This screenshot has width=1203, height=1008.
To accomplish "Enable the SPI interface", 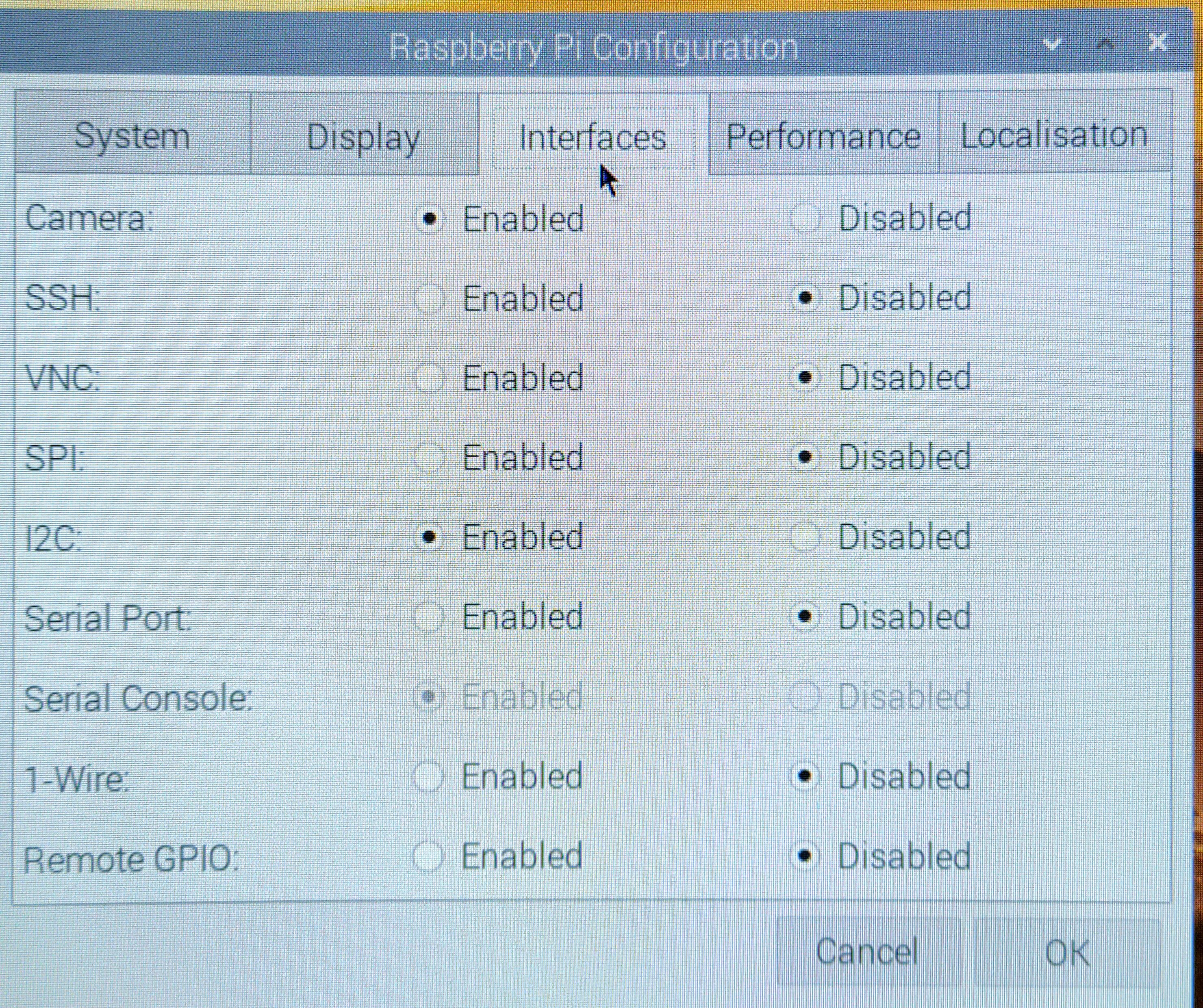I will tap(428, 457).
